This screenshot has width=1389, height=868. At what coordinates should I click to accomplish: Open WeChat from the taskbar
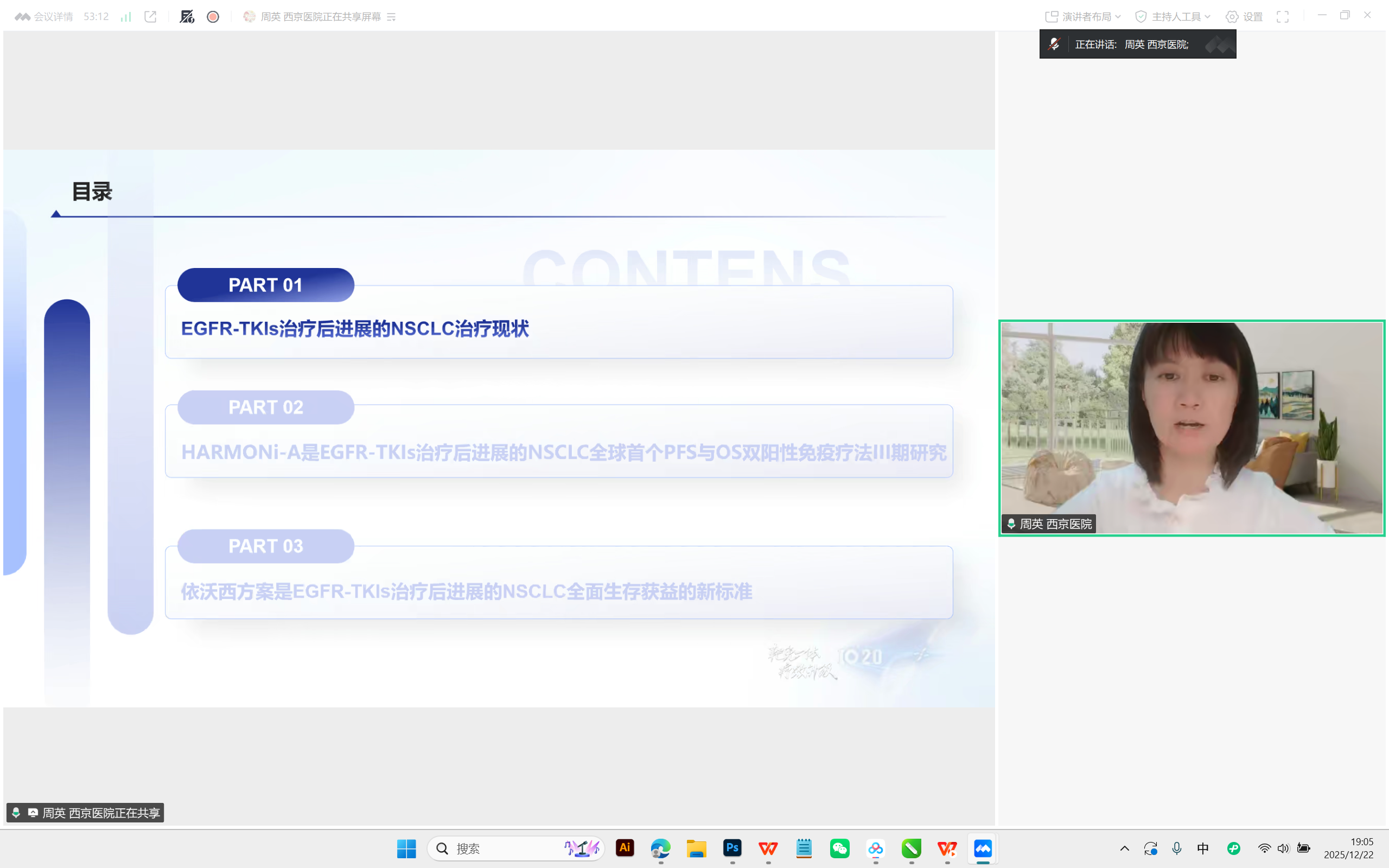[840, 848]
